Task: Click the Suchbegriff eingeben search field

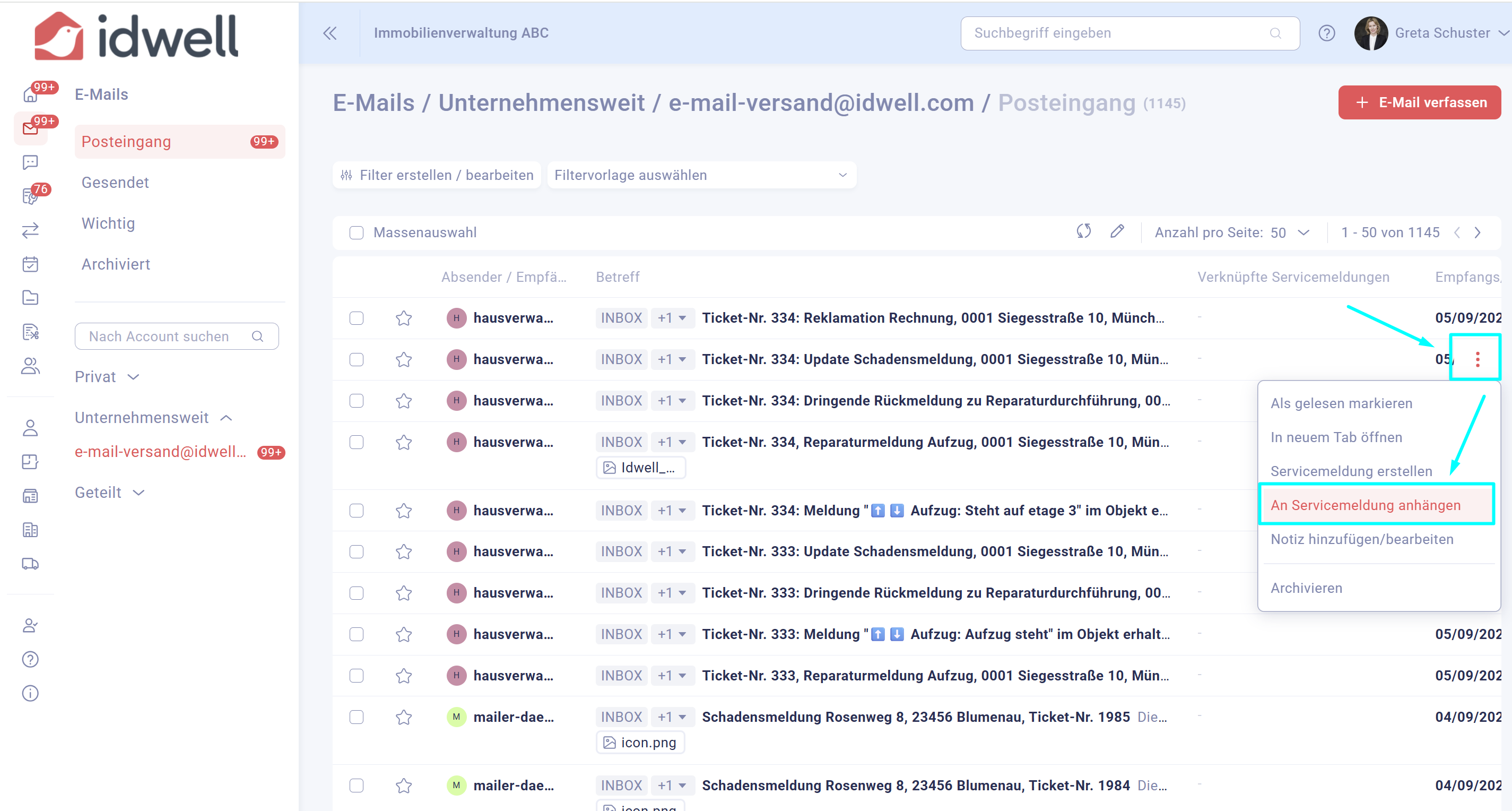Action: [1130, 33]
